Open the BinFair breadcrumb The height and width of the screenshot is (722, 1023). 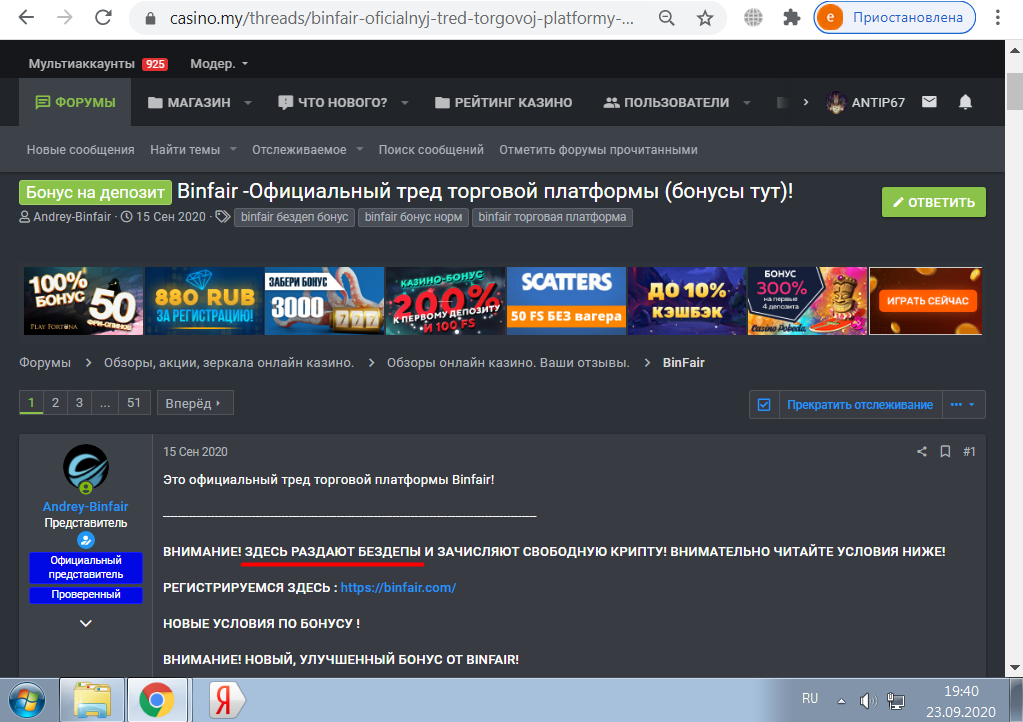[x=683, y=363]
